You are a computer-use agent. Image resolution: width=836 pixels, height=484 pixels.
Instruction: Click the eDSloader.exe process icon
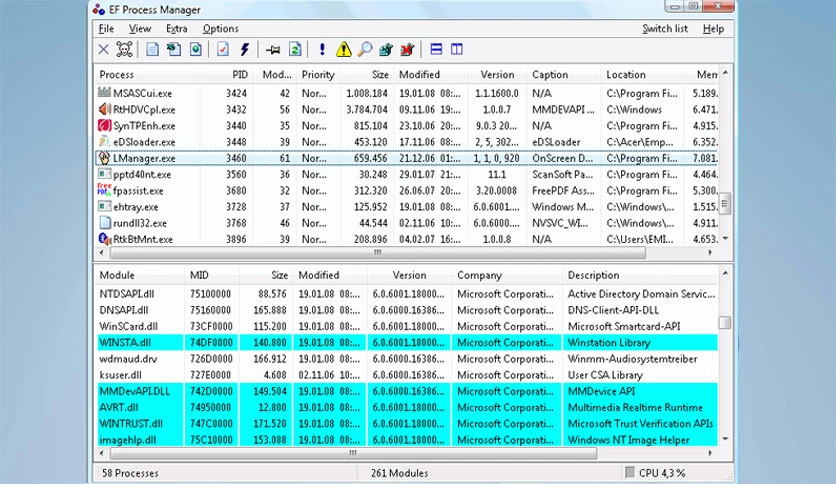(x=104, y=142)
